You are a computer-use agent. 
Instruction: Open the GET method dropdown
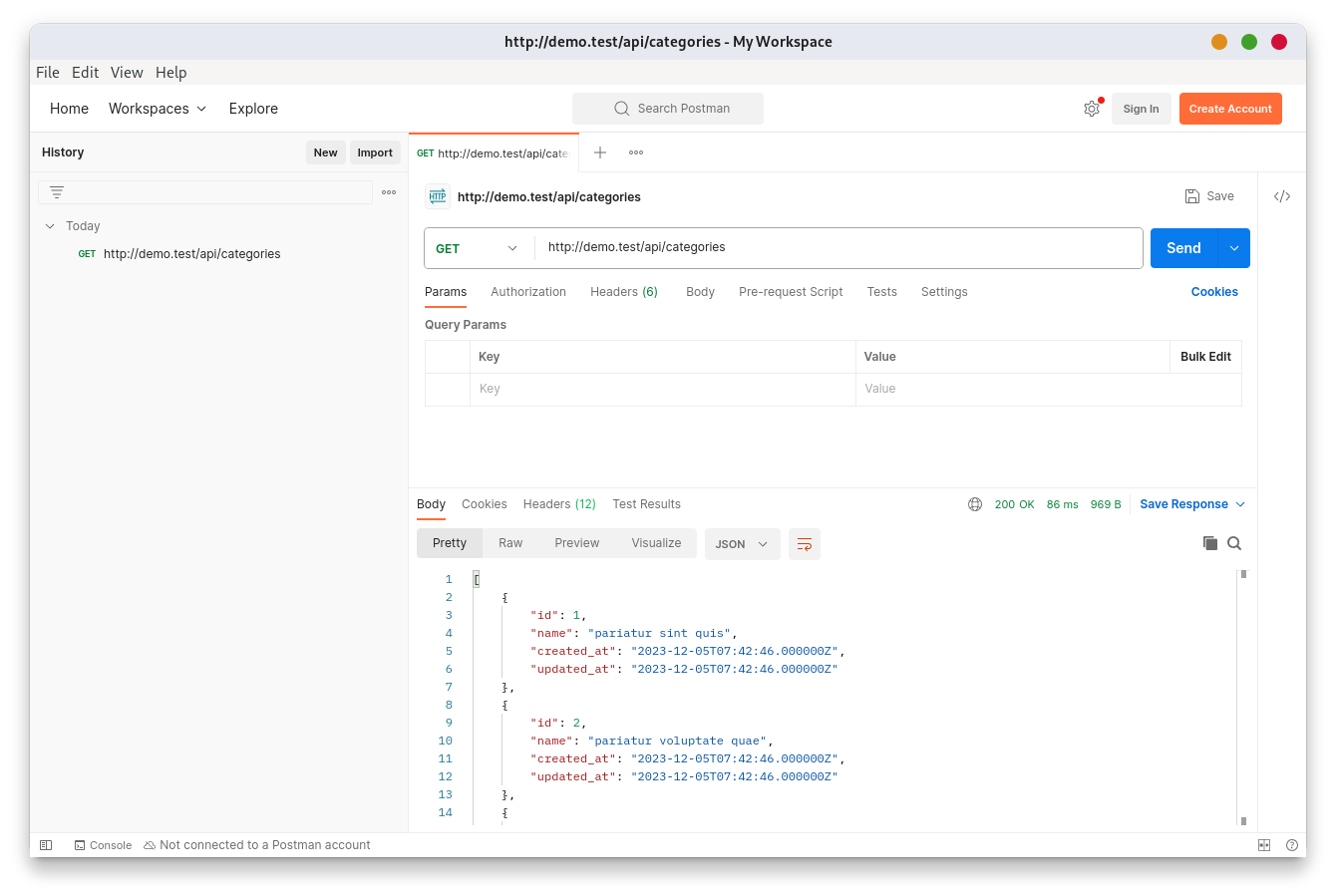click(x=478, y=248)
